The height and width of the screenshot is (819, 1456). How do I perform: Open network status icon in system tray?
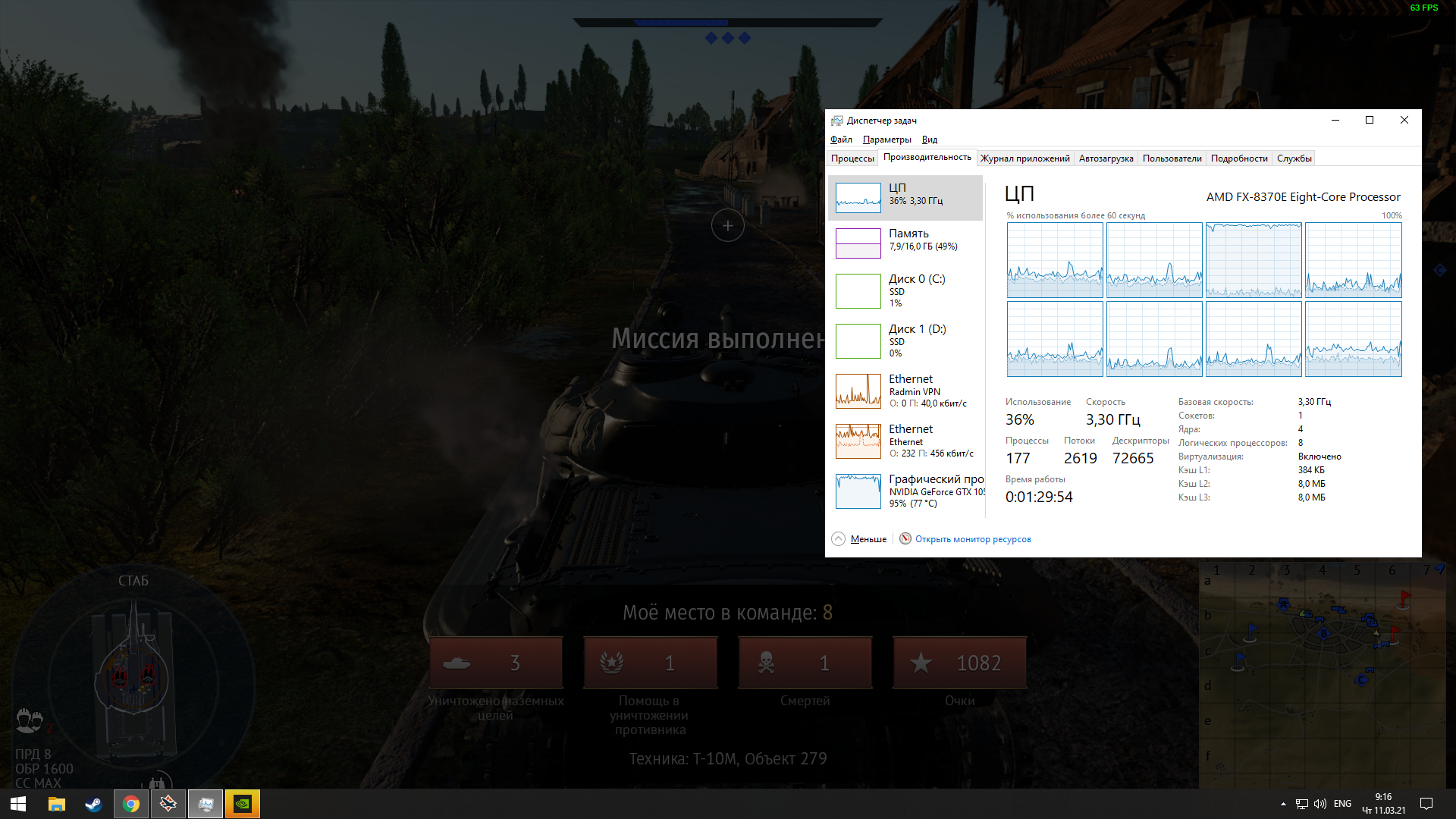[x=1301, y=804]
